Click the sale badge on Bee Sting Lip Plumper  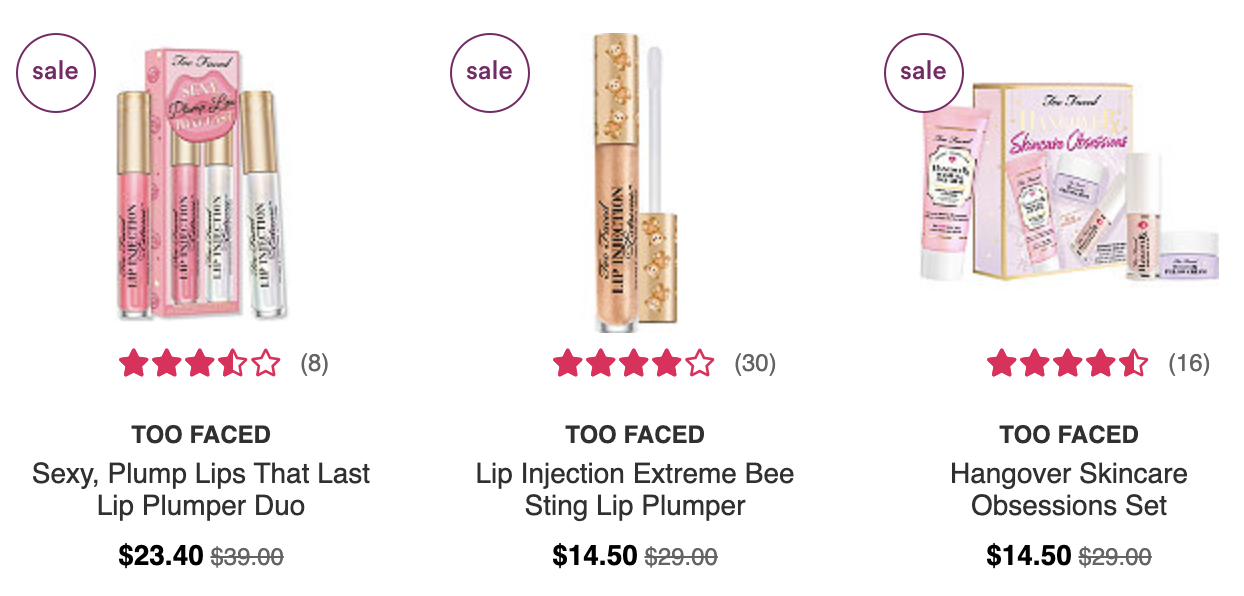489,72
